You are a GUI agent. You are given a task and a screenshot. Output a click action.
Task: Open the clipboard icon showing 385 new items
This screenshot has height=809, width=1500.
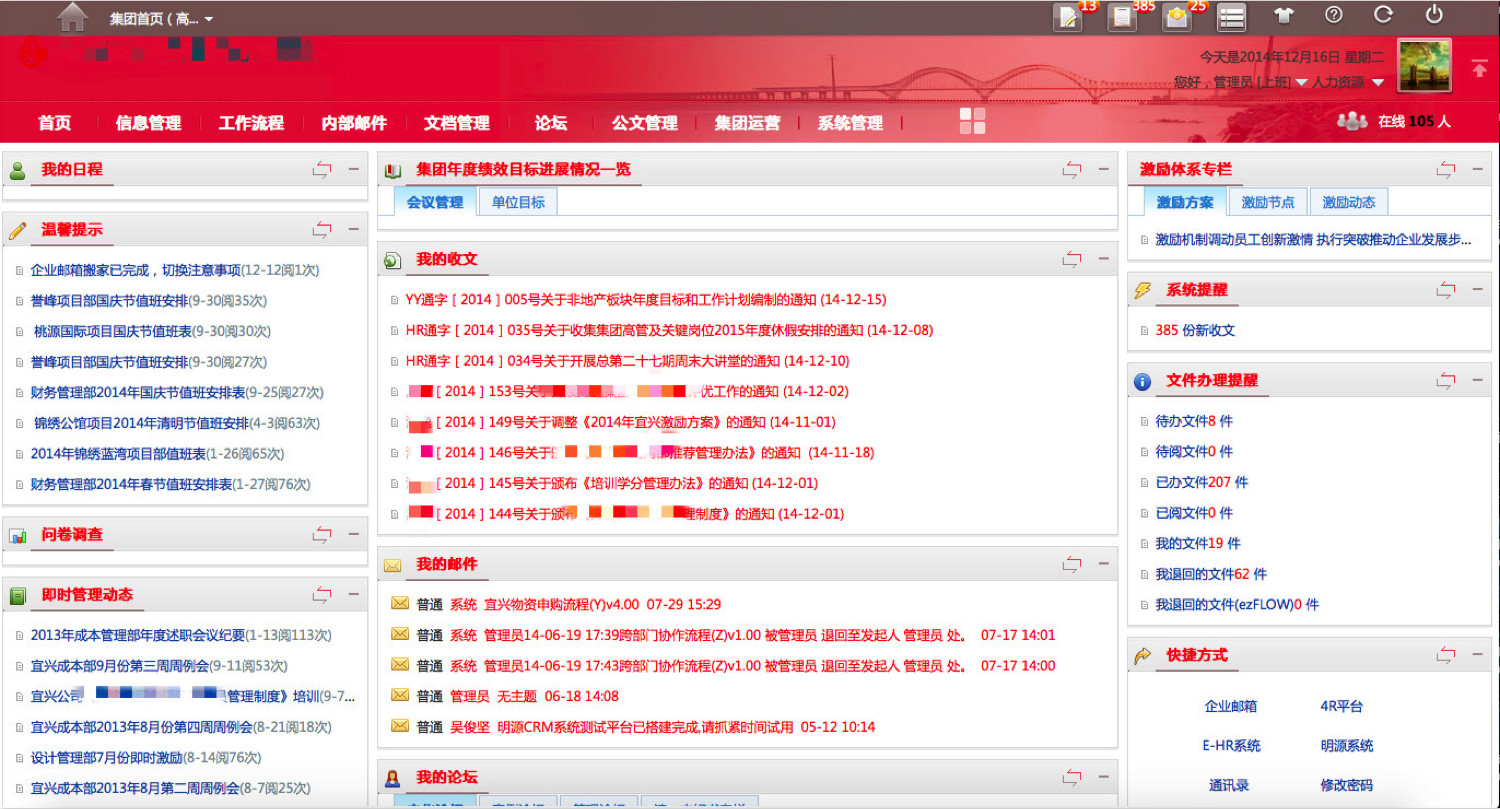pos(1122,18)
